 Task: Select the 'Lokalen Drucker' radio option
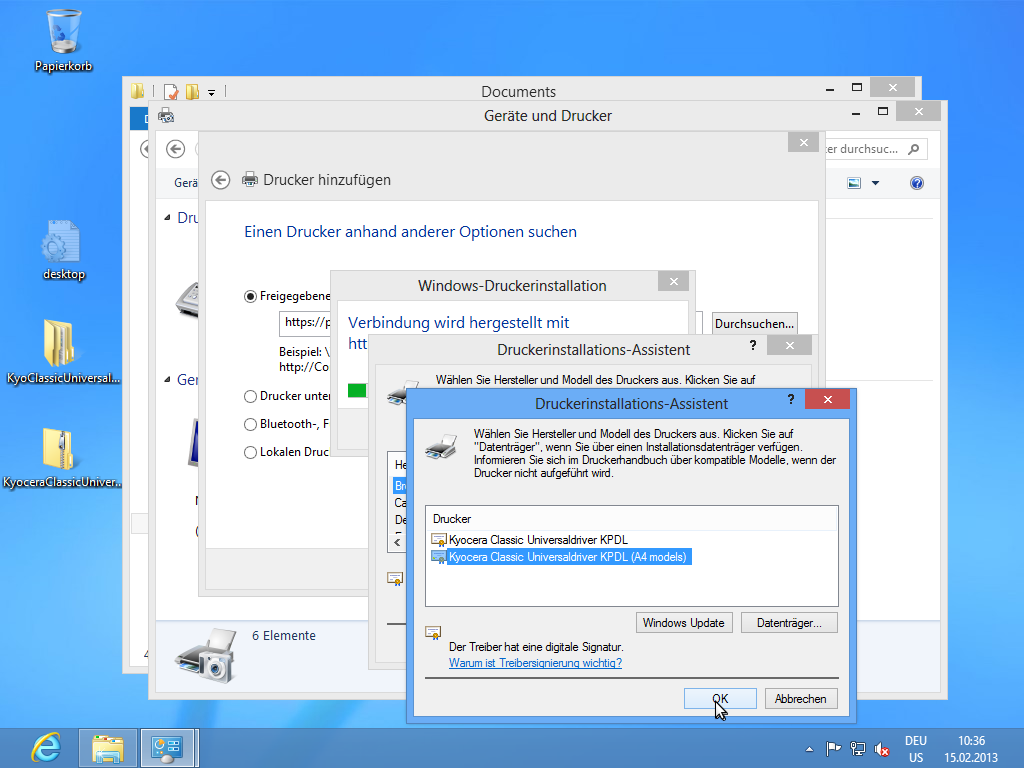point(250,453)
